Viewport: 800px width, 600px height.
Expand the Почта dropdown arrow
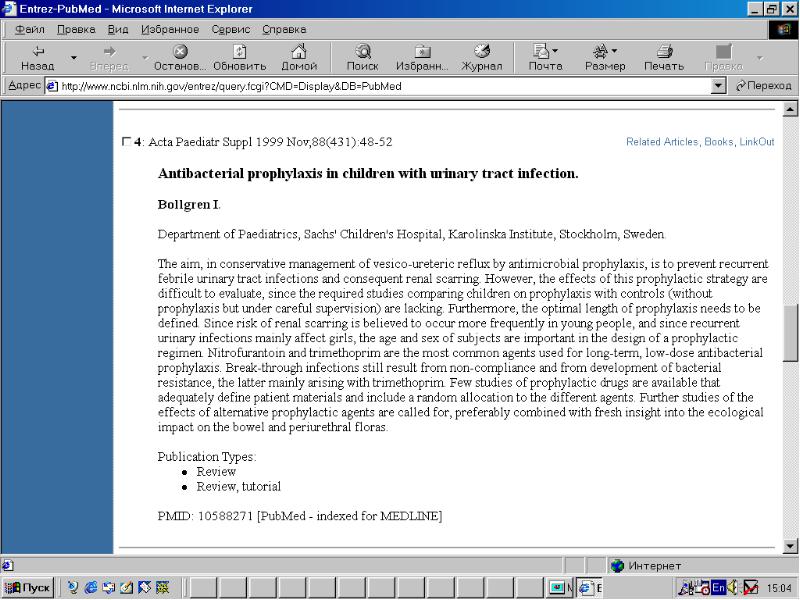click(x=555, y=51)
